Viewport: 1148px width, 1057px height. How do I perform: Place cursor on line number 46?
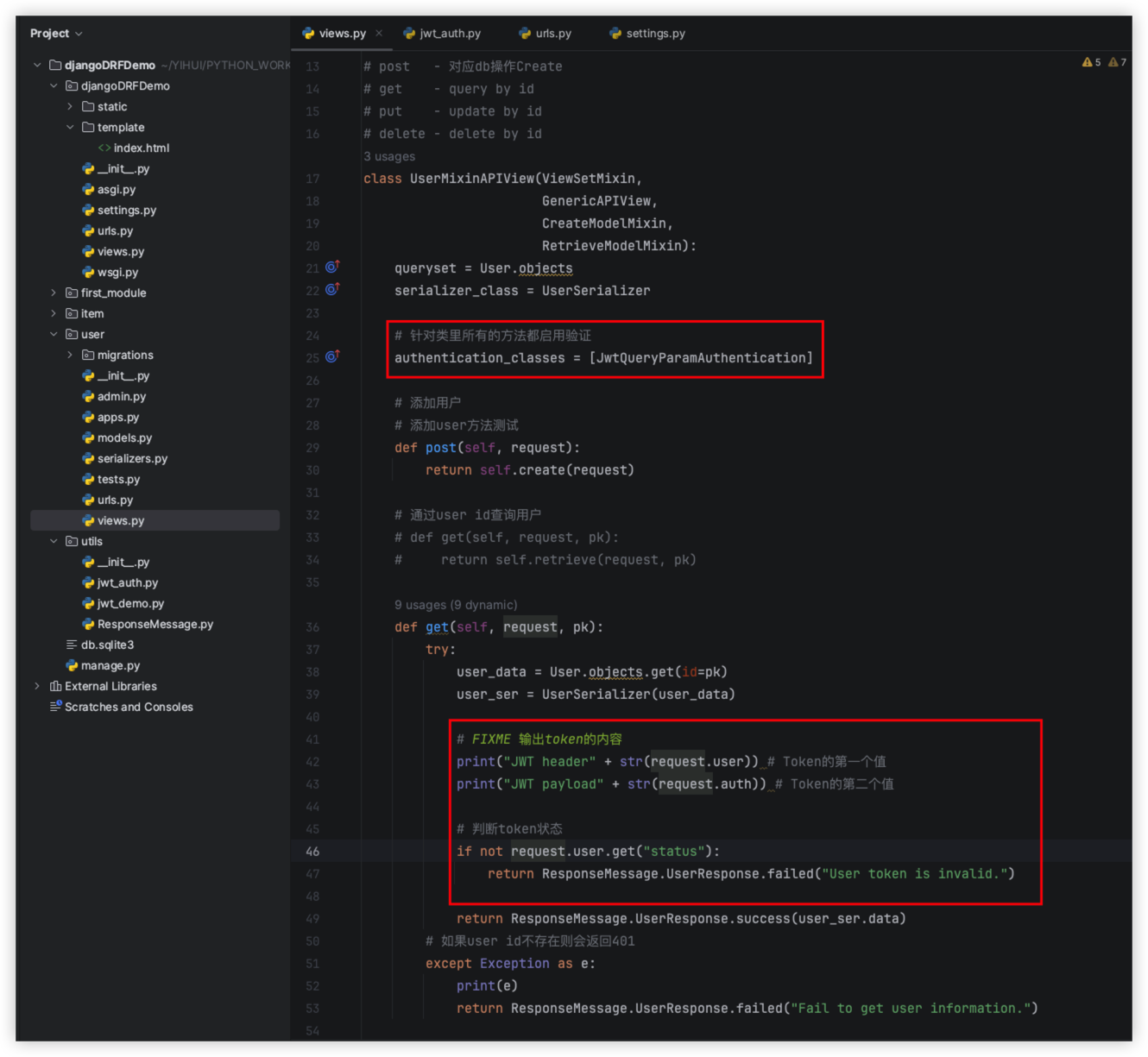tap(312, 852)
